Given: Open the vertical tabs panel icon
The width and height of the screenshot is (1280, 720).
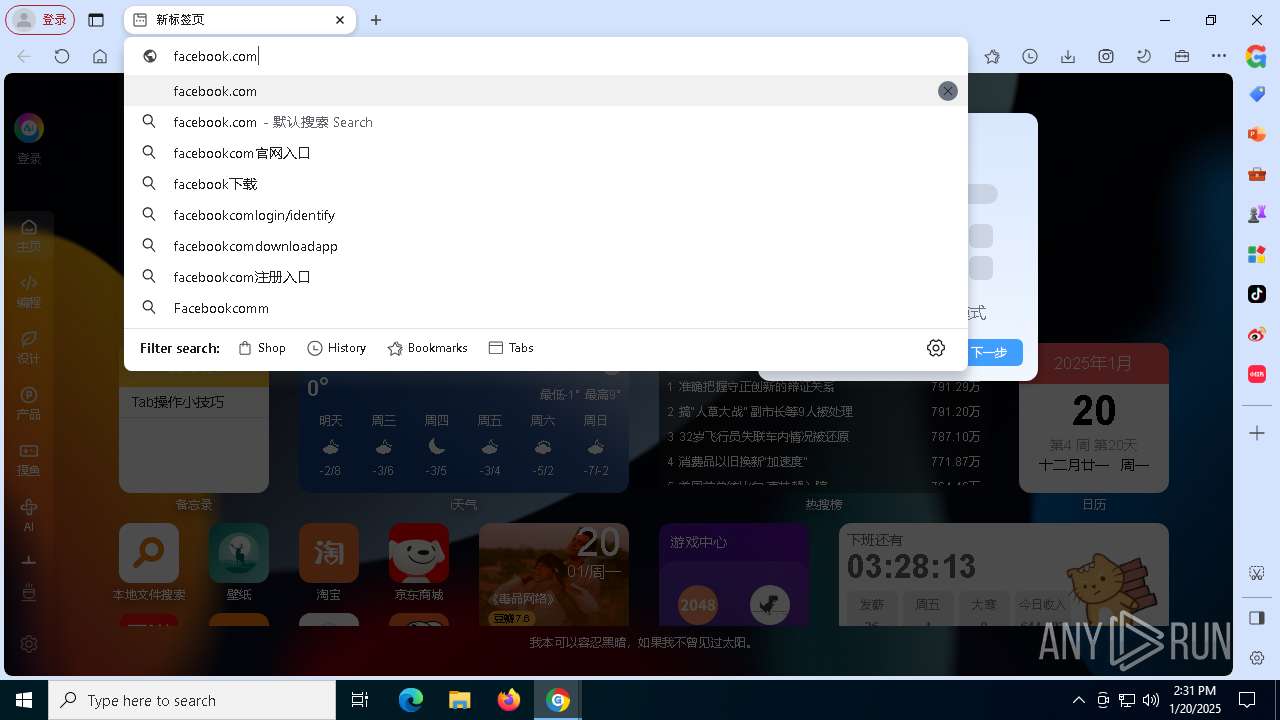Looking at the screenshot, I should tap(96, 20).
